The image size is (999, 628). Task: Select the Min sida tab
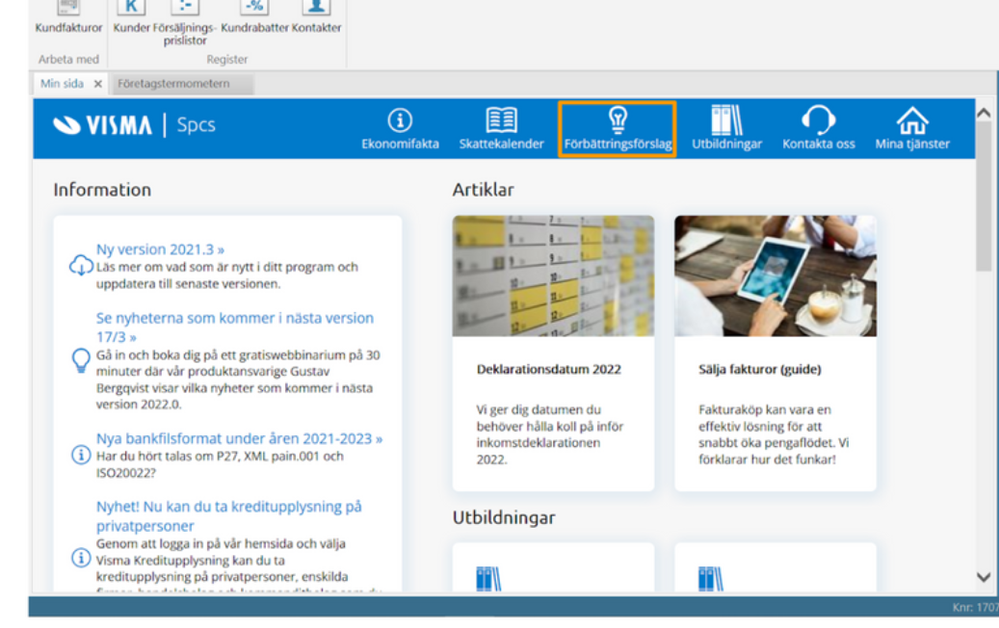click(x=61, y=84)
